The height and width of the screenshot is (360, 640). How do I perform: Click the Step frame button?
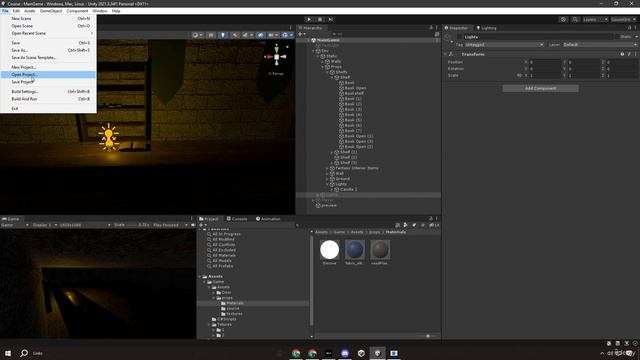331,19
